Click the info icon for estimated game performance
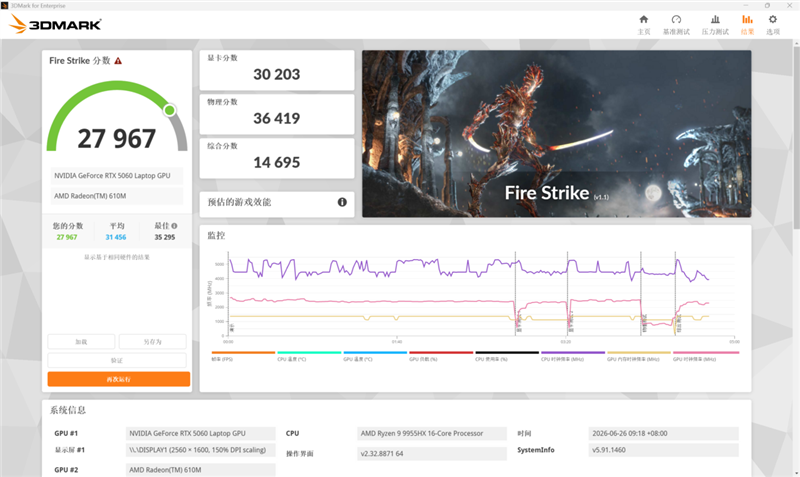 (x=342, y=202)
